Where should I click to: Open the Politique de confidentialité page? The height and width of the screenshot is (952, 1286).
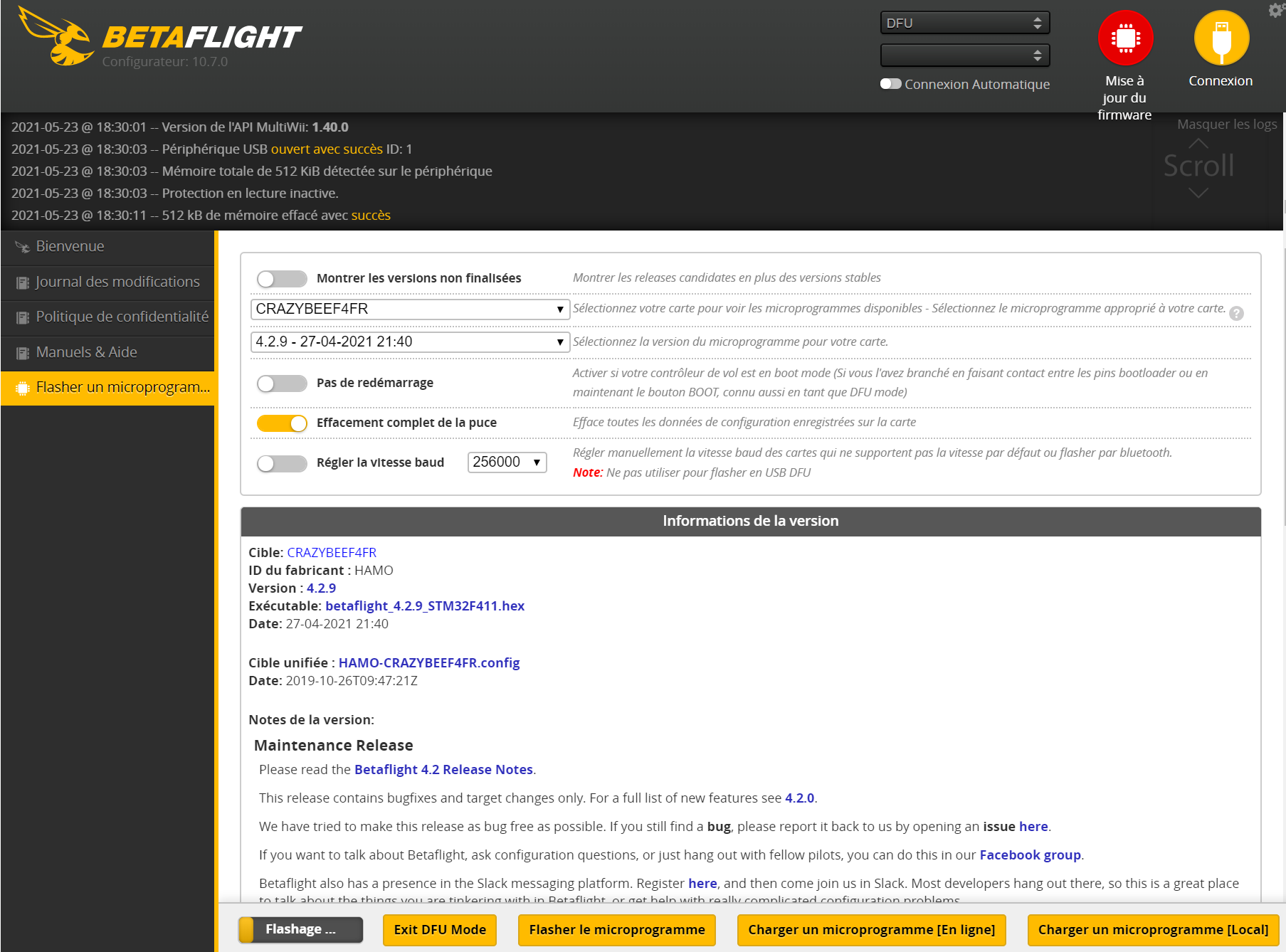coord(122,317)
